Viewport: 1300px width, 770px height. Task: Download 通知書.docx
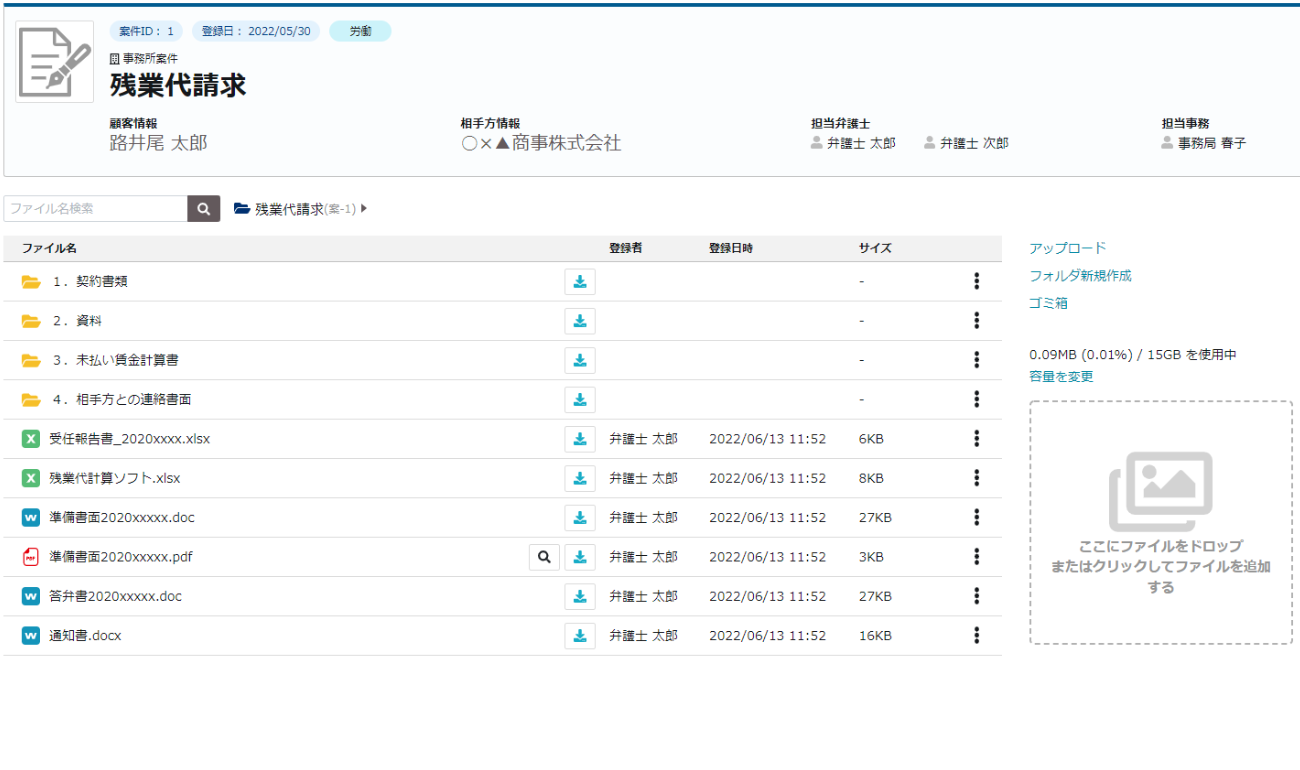pyautogui.click(x=580, y=636)
